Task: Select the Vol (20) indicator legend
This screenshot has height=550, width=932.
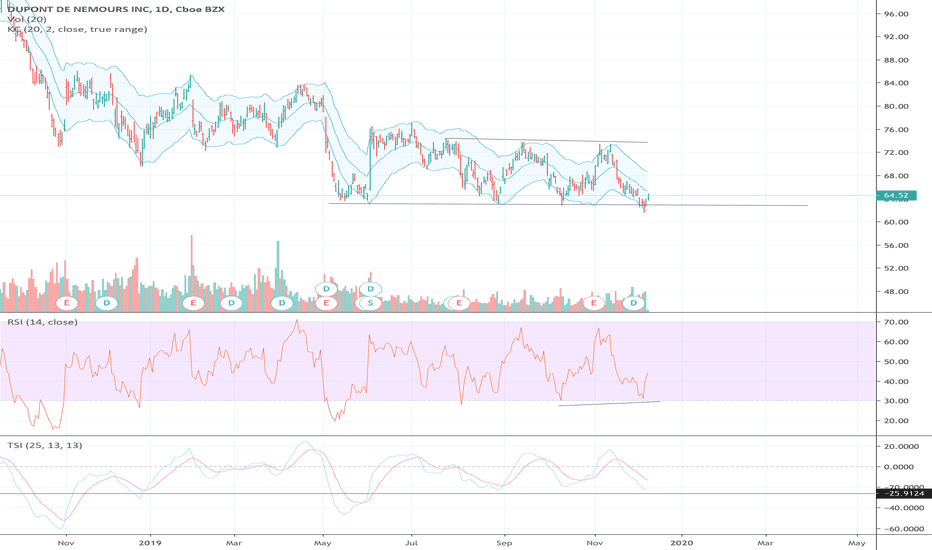Action: (x=27, y=19)
